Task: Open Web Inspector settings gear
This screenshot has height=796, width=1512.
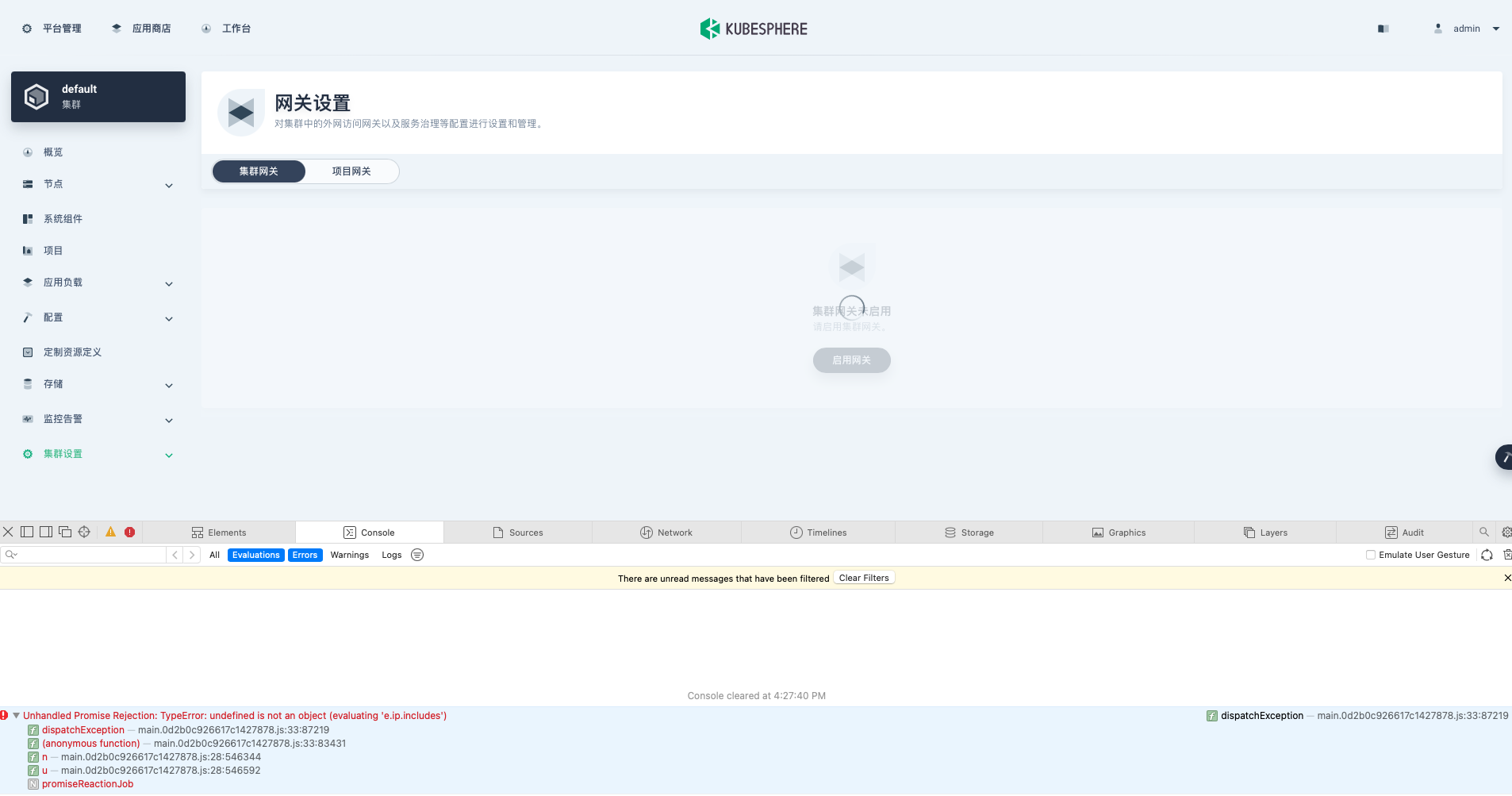Action: tap(1506, 532)
